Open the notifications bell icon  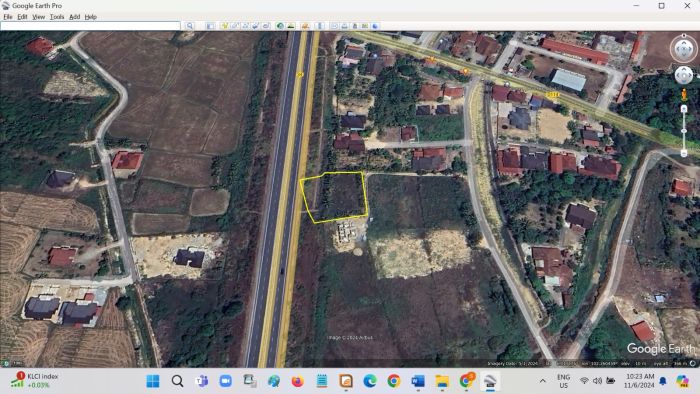click(663, 381)
